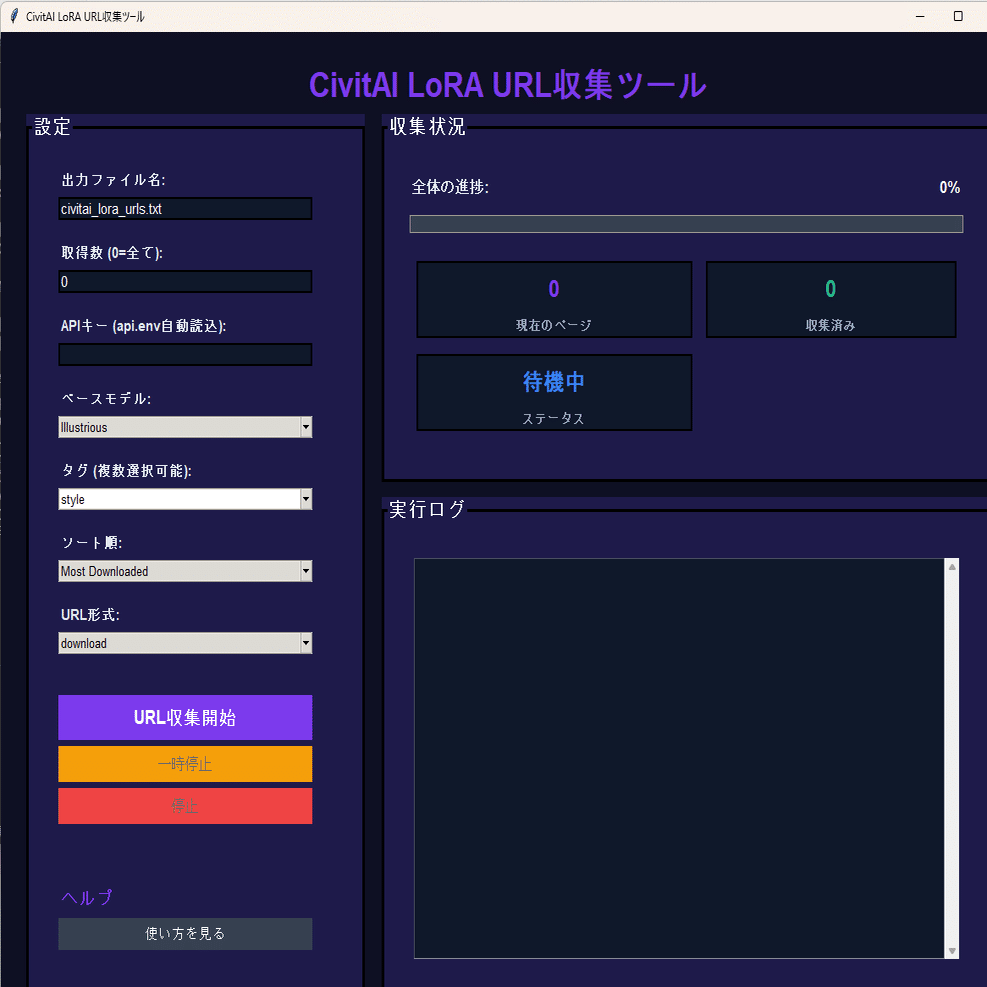Click the empty API key input field
Viewport: 987px width, 987px height.
[x=185, y=354]
